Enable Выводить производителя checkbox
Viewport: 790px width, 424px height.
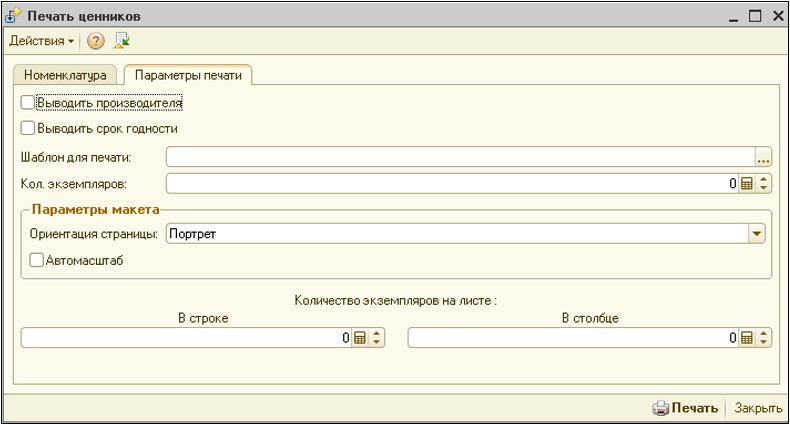click(27, 102)
